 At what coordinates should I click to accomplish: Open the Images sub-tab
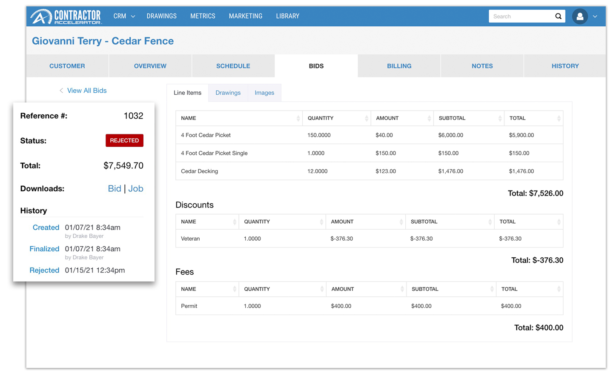[265, 93]
